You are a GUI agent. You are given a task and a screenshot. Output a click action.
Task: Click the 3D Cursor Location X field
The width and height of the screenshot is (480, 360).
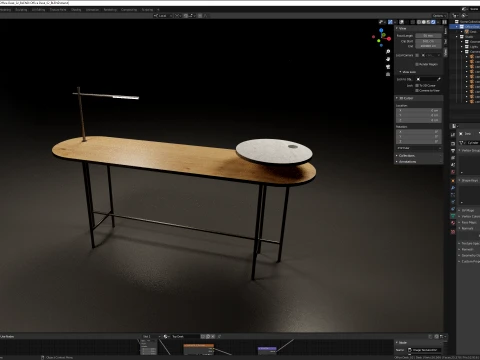pos(419,110)
